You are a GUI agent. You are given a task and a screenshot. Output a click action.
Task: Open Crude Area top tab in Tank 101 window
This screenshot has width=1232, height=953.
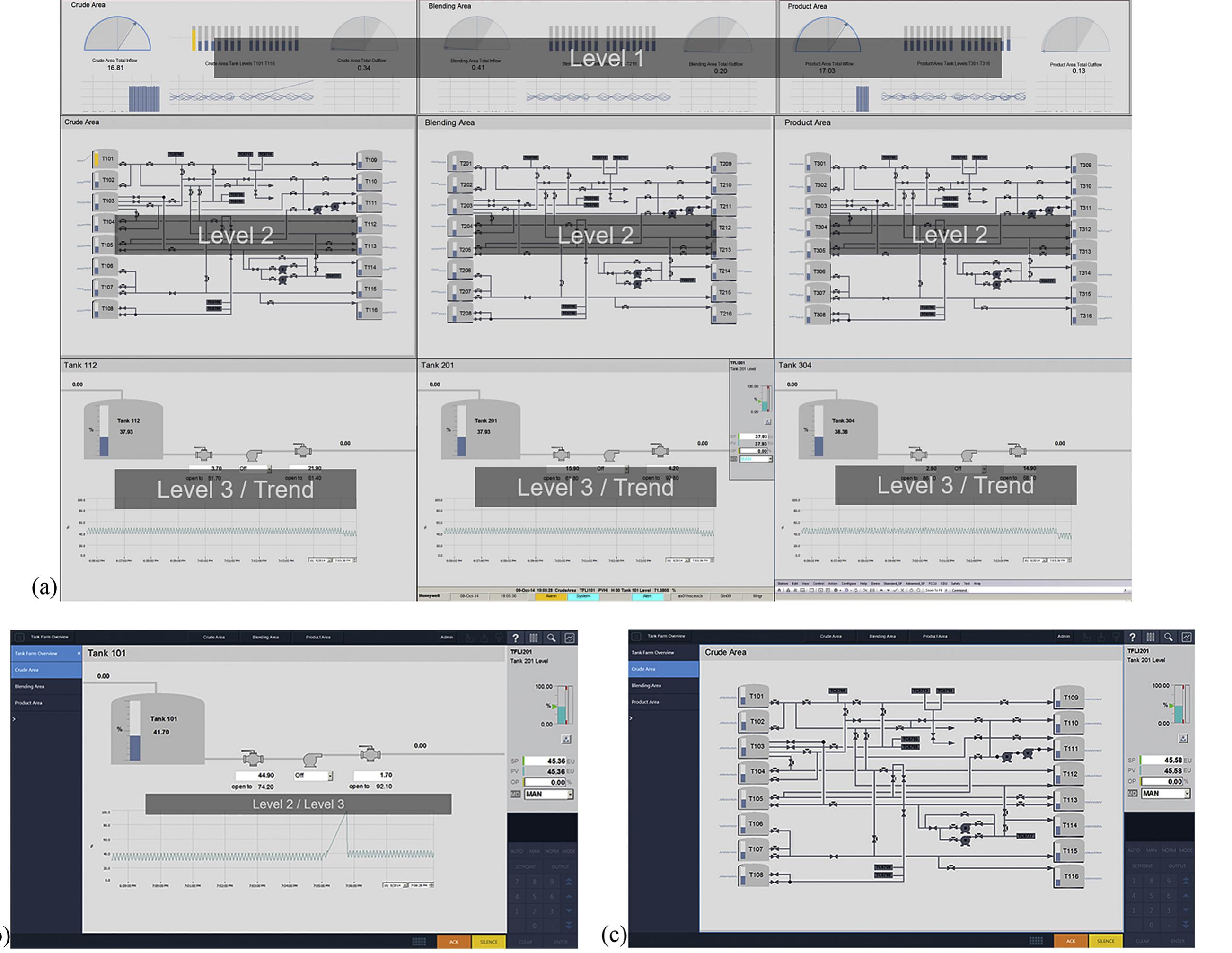214,637
